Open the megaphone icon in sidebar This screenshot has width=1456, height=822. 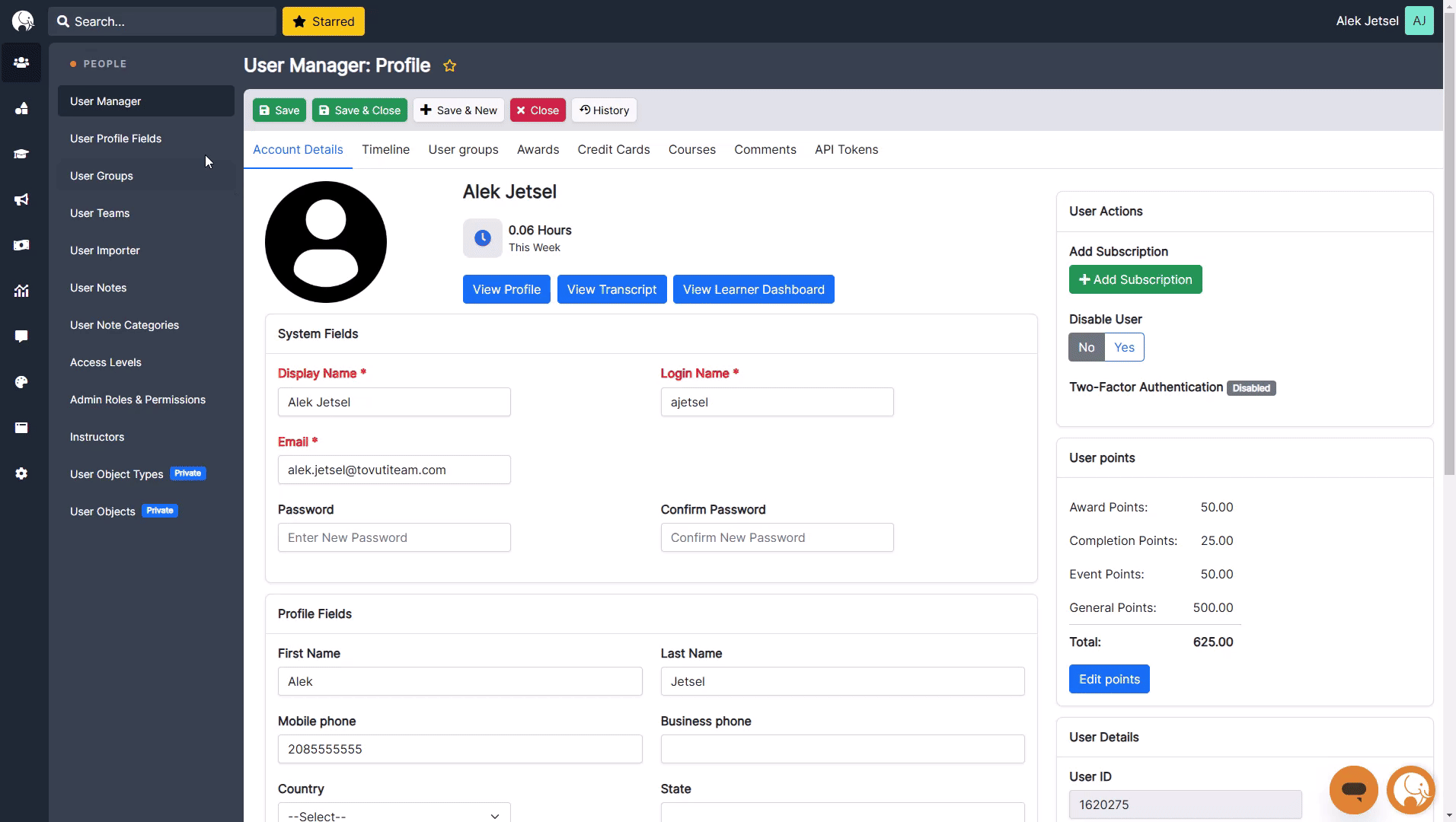tap(21, 199)
